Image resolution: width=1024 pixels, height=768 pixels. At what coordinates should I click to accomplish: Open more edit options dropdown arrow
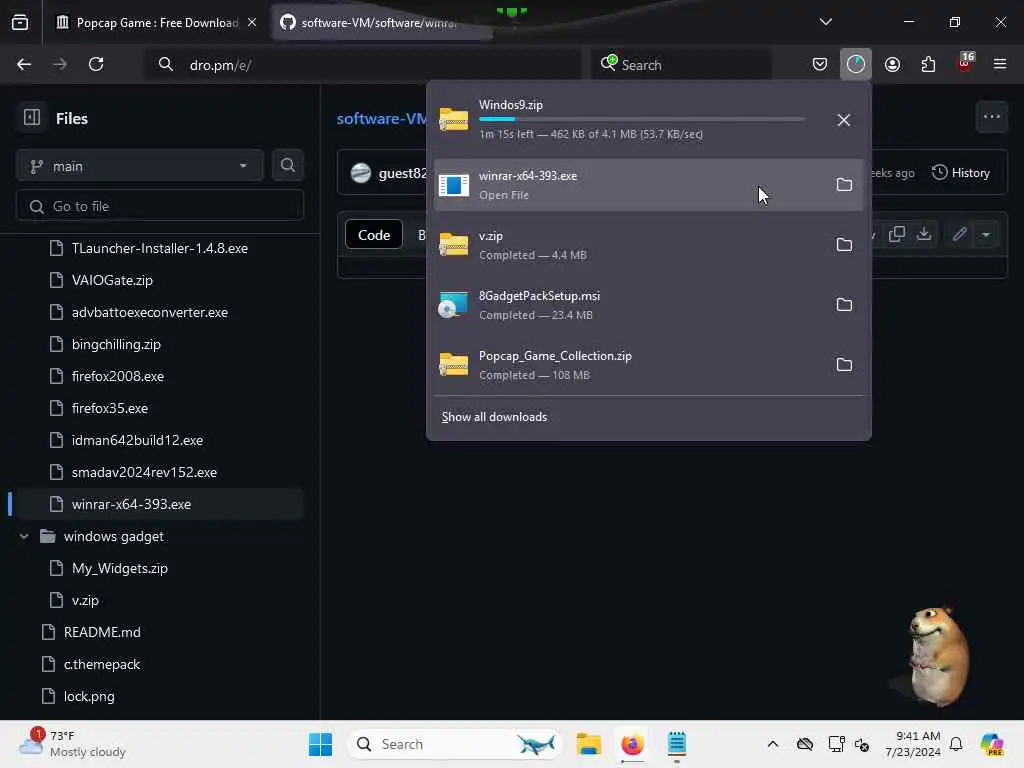pos(985,234)
